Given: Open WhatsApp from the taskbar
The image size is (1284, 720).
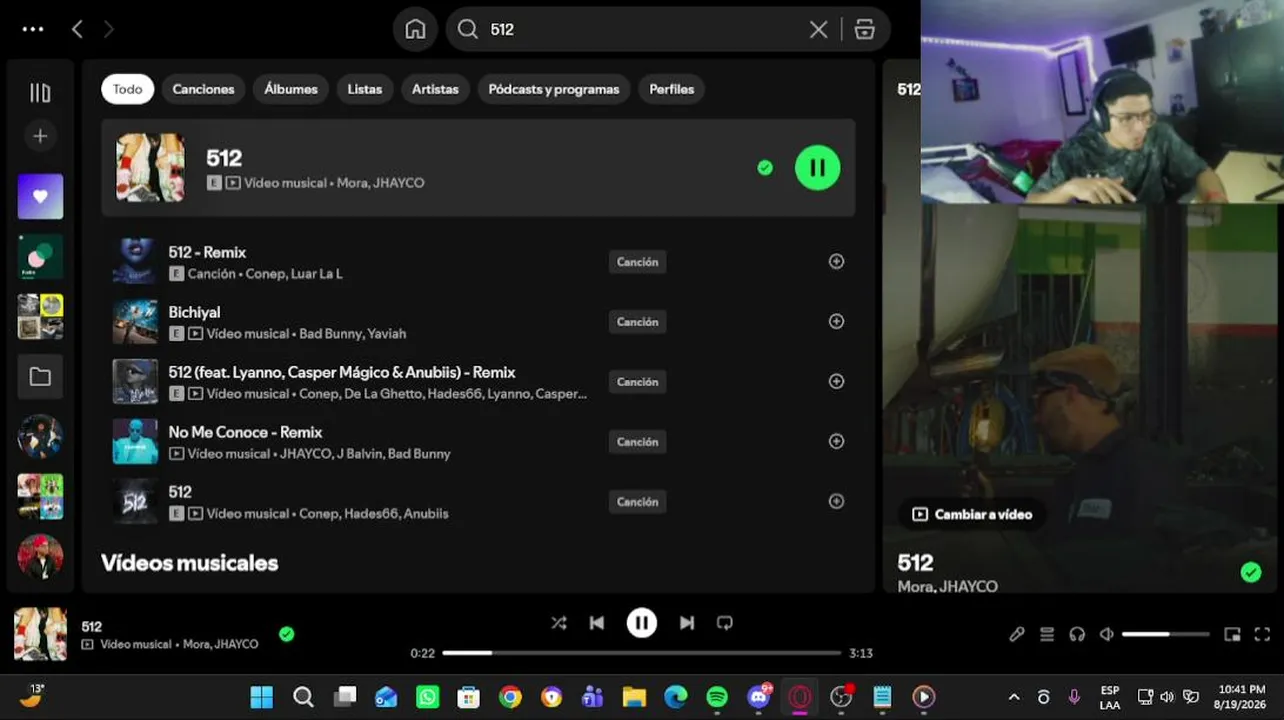Looking at the screenshot, I should pyautogui.click(x=427, y=697).
